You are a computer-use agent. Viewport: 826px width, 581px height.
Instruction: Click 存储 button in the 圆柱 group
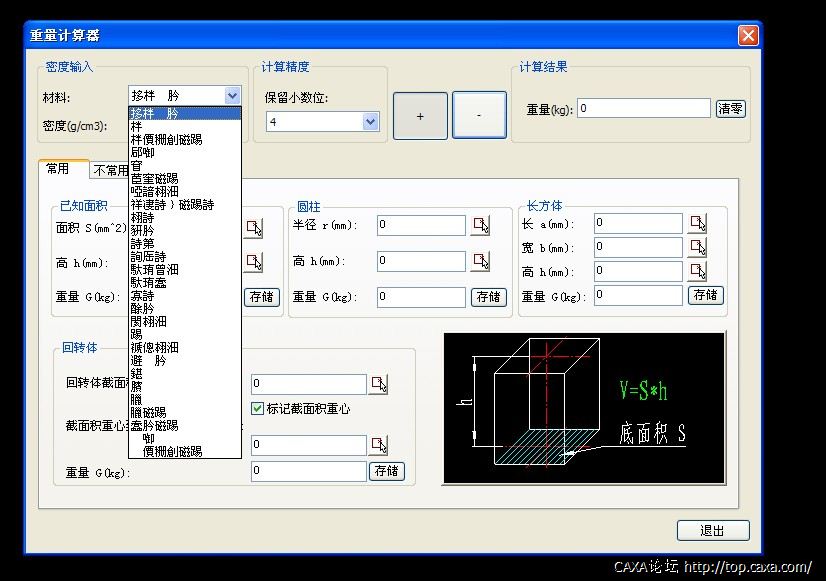pyautogui.click(x=489, y=297)
